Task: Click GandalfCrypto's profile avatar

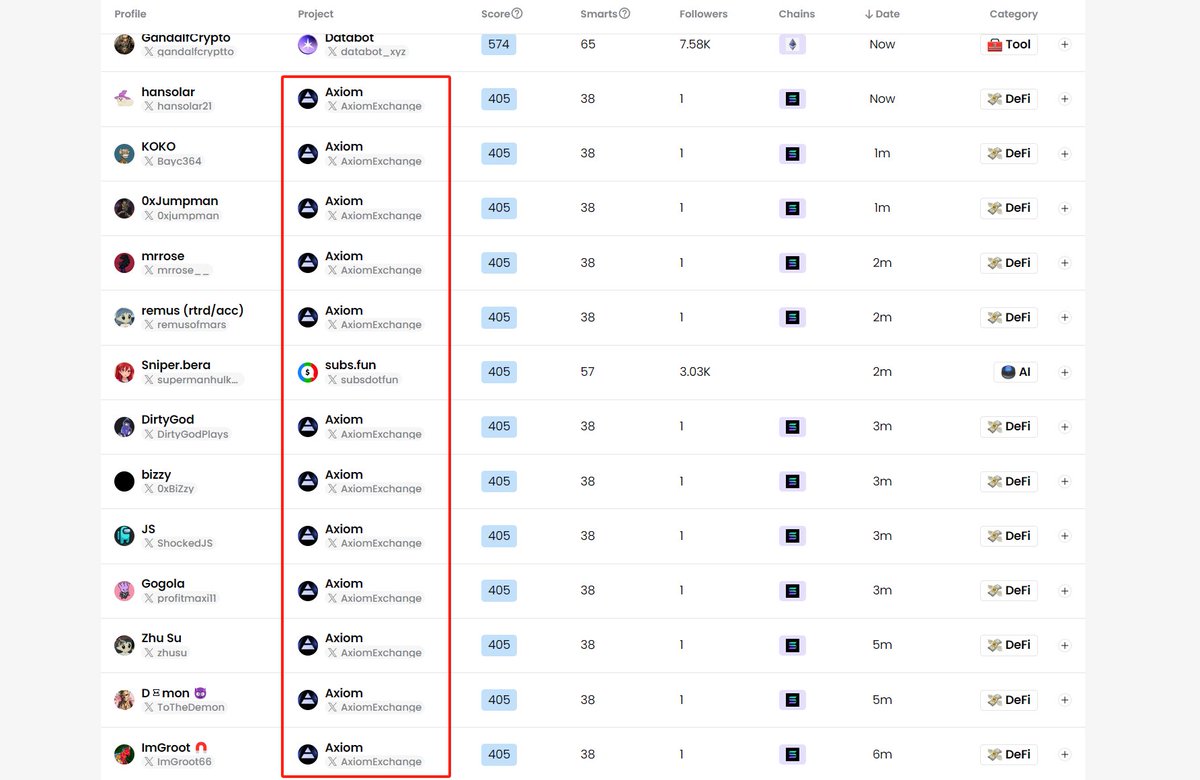Action: 124,44
